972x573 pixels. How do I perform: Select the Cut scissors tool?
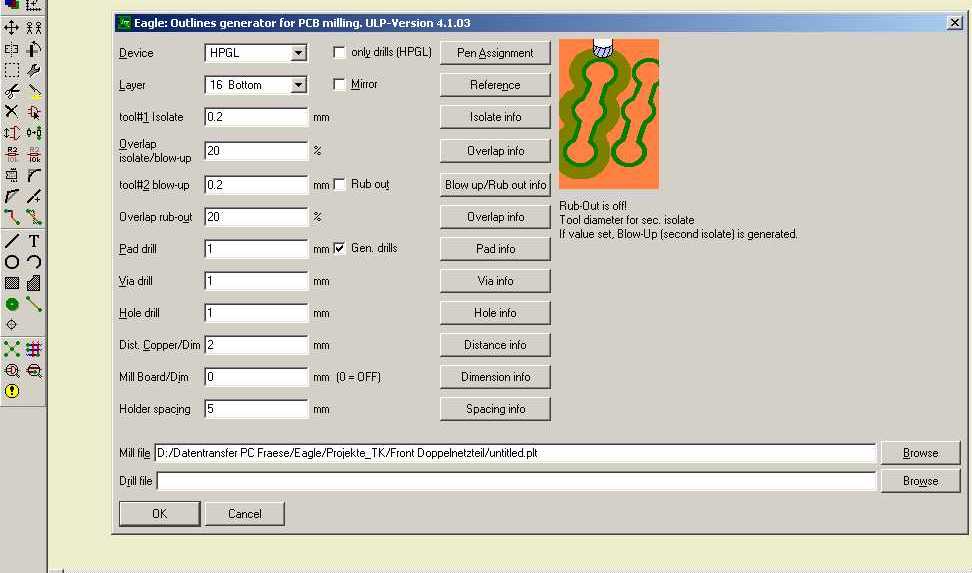click(x=11, y=91)
